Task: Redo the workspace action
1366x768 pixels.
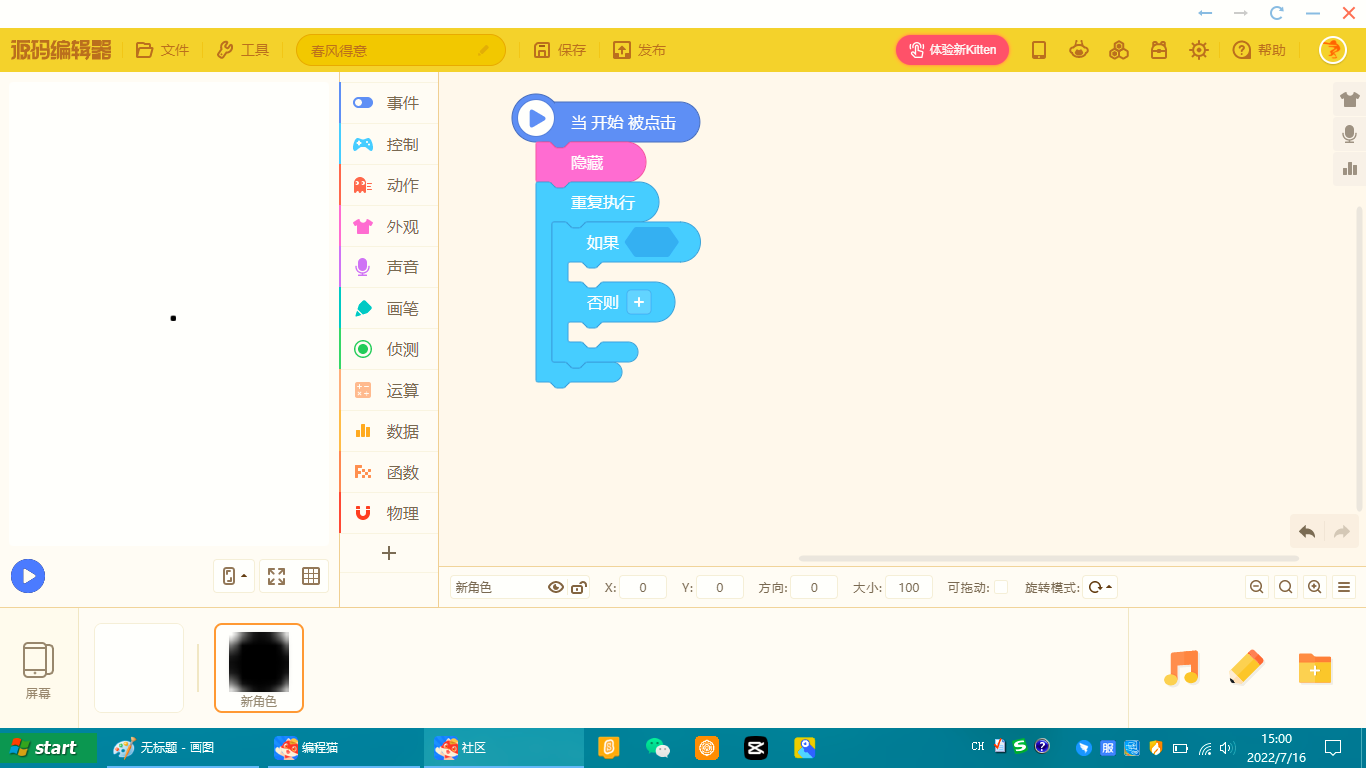Action: [x=1342, y=531]
